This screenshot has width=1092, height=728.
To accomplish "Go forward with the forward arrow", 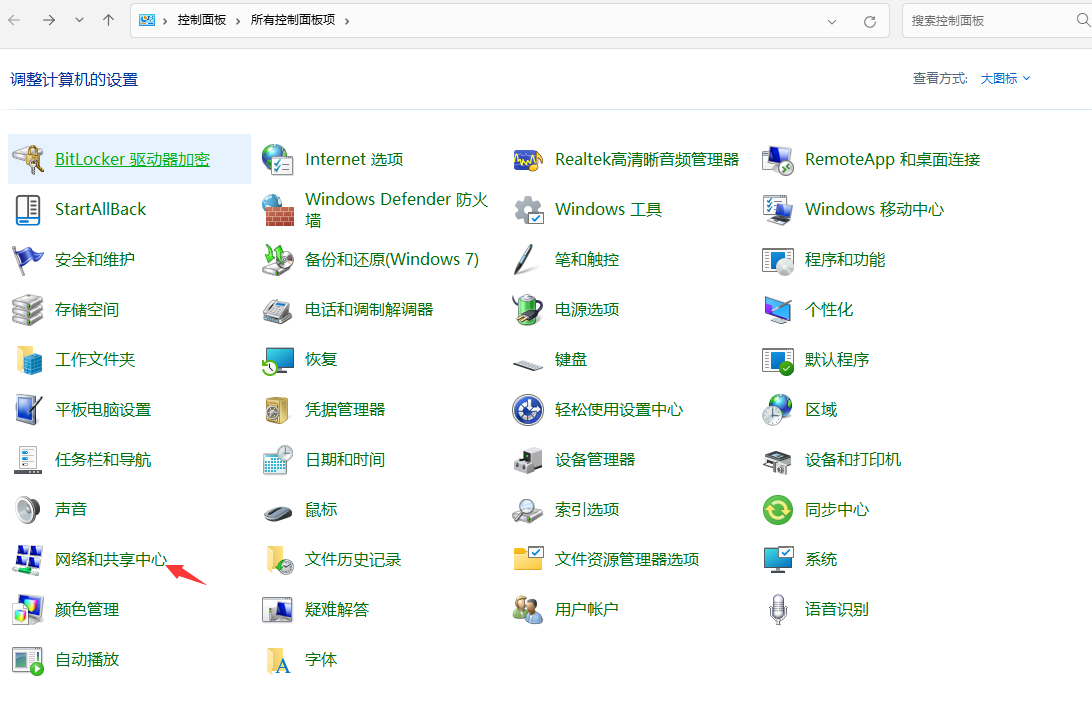I will (x=49, y=20).
